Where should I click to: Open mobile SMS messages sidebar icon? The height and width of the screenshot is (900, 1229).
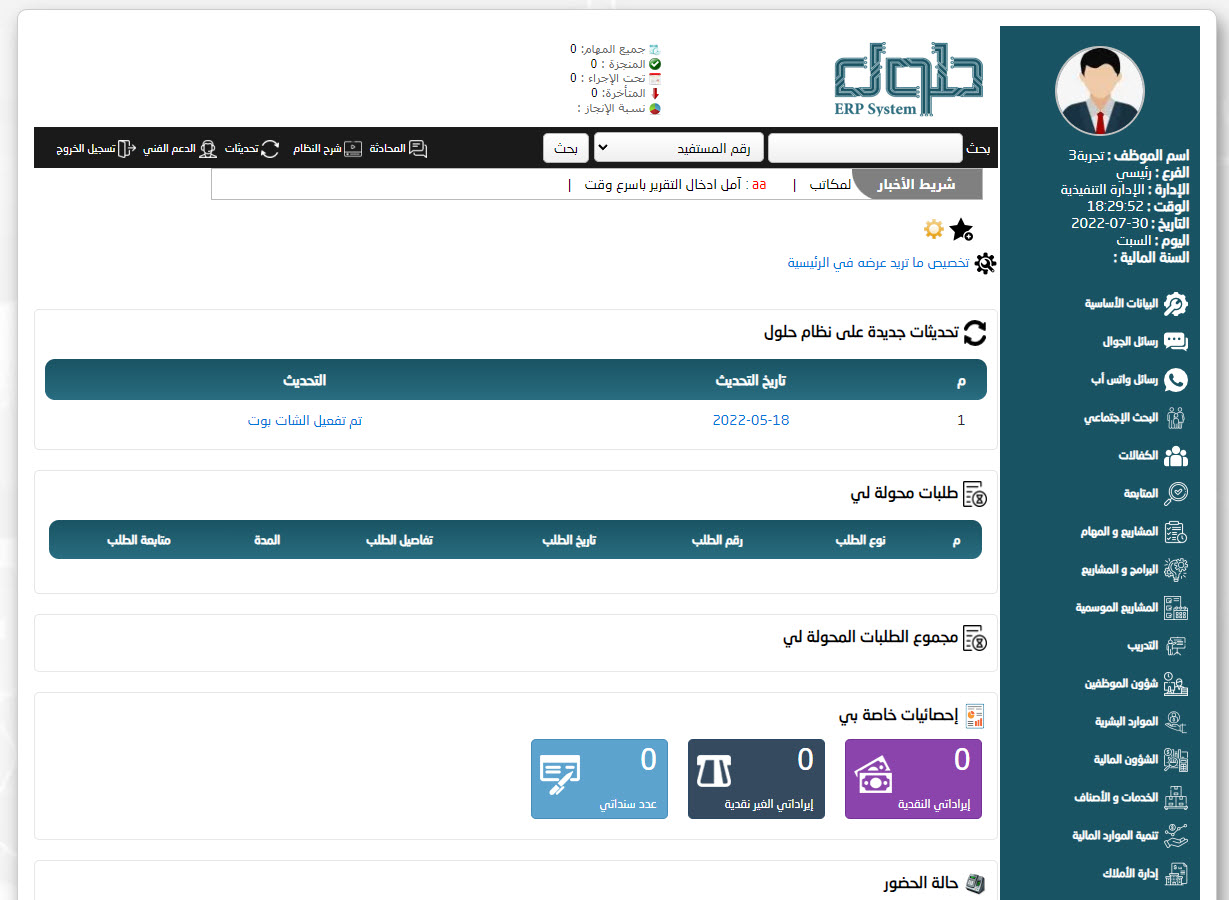pos(1176,341)
